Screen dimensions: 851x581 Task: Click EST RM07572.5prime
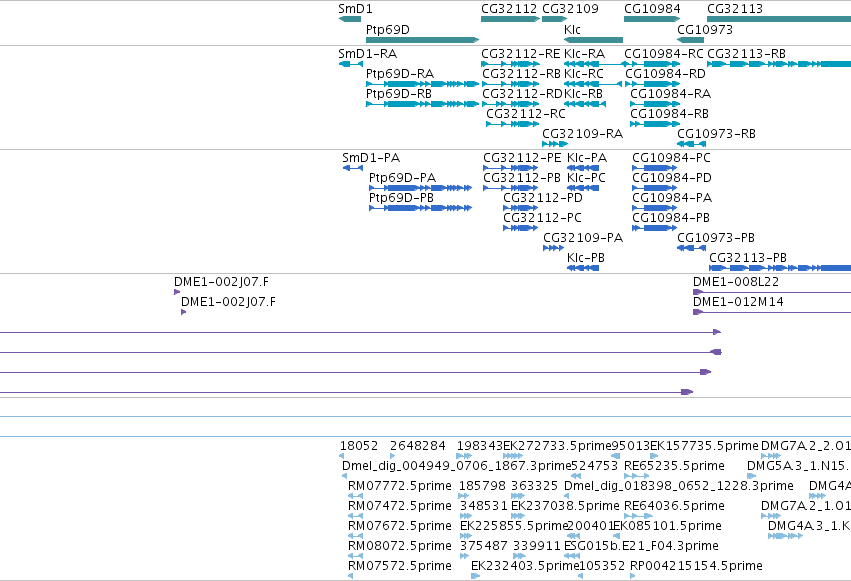point(399,566)
